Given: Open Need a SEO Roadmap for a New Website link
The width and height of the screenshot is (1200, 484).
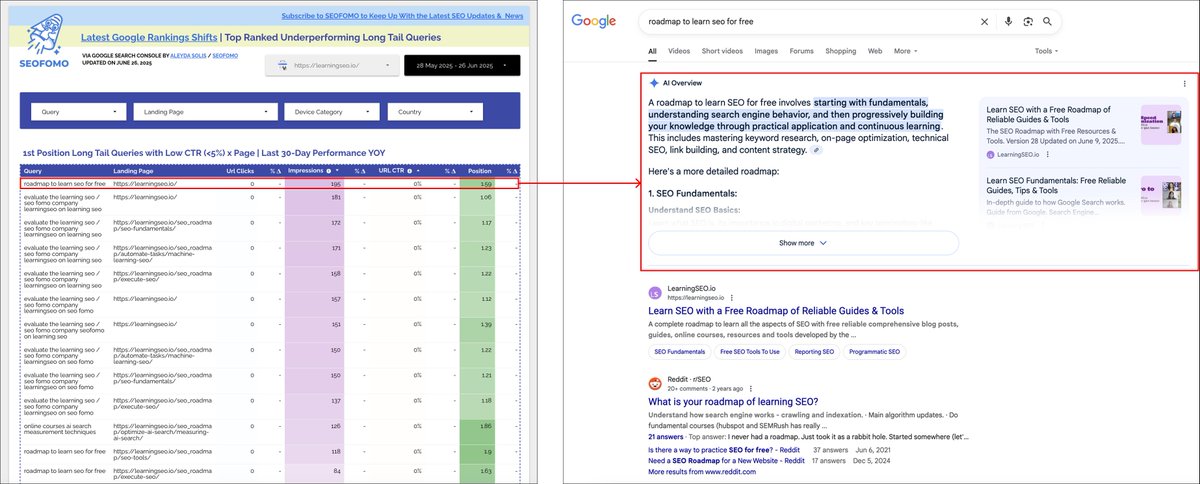Looking at the screenshot, I should pos(728,460).
